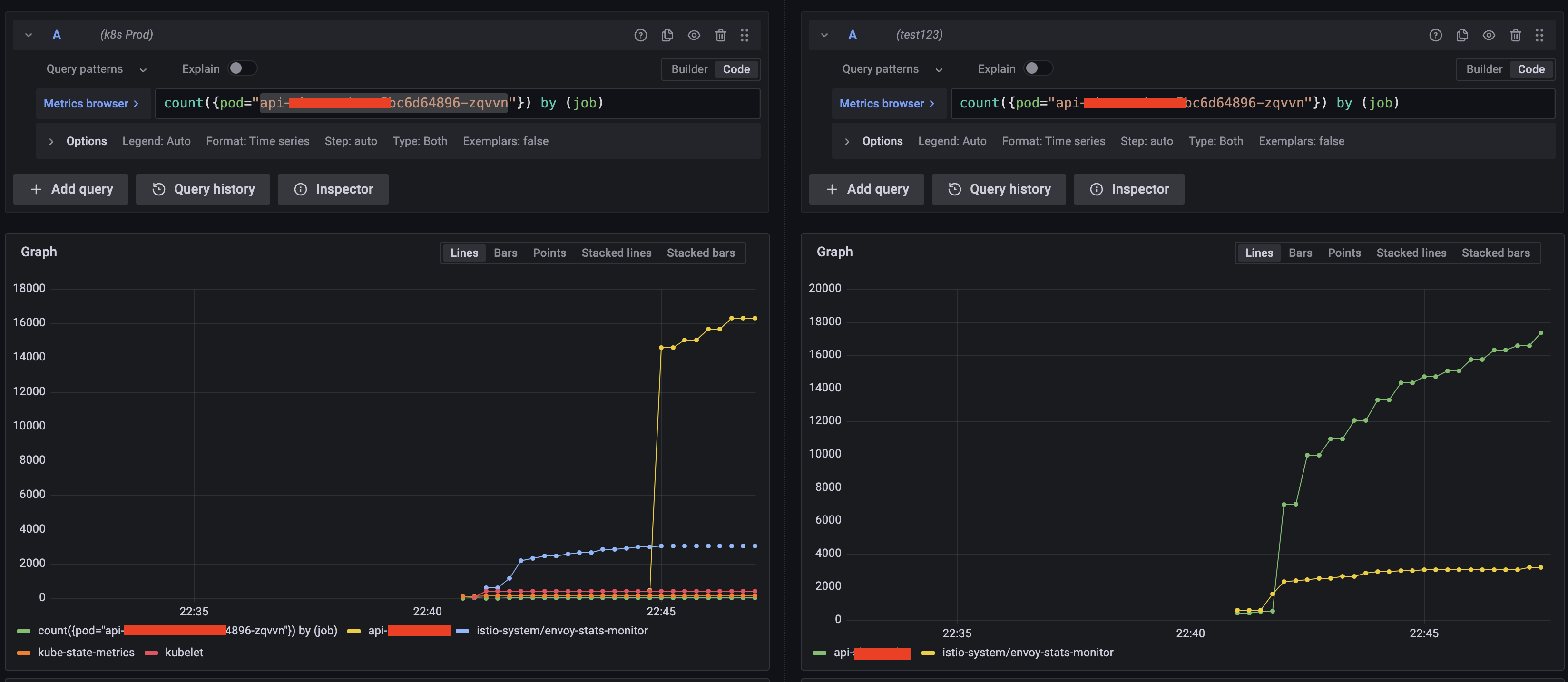This screenshot has height=682, width=1568.
Task: Open Query patterns dropdown in k8s Prod panel
Action: click(x=97, y=69)
